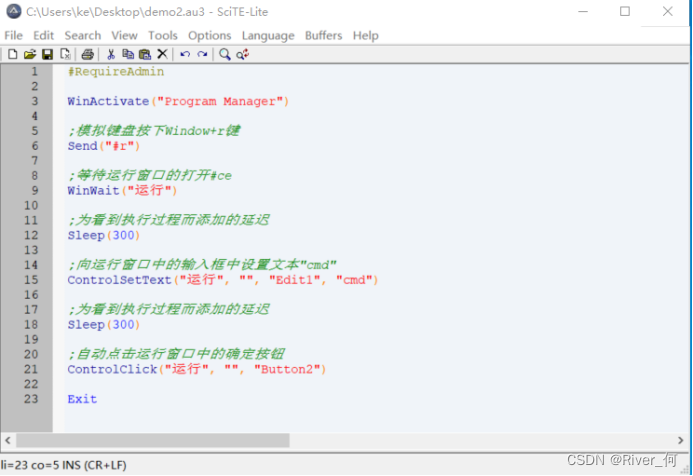This screenshot has height=476, width=693.
Task: Click the Undo arrow icon
Action: pyautogui.click(x=185, y=54)
